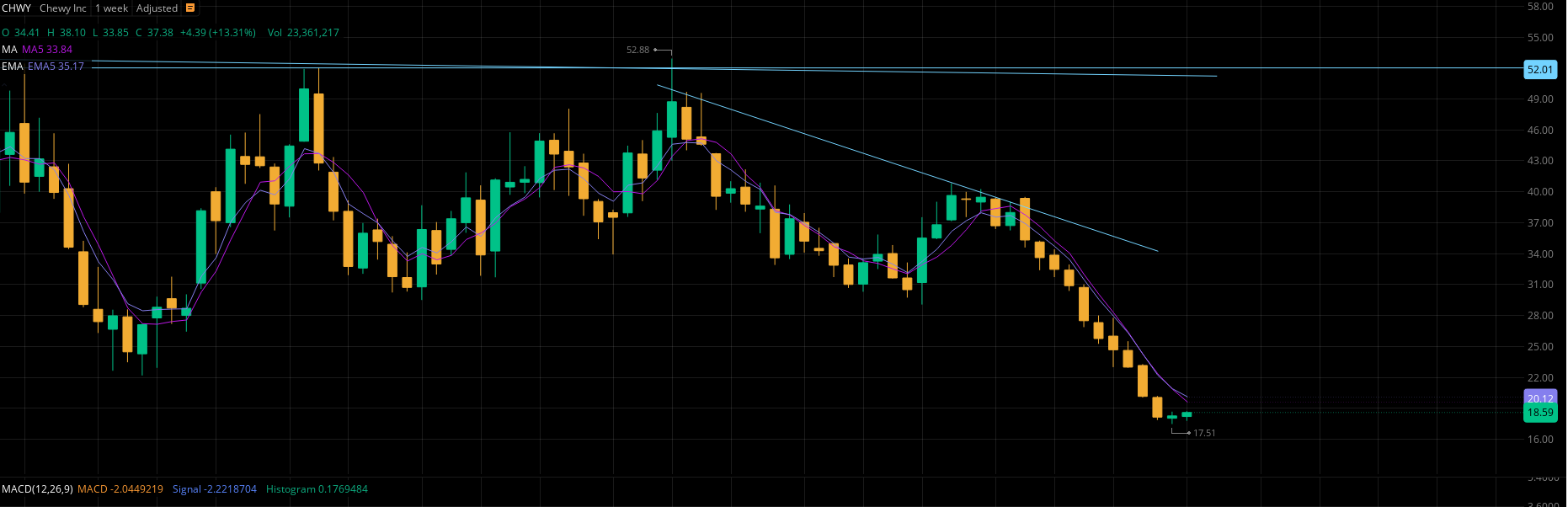
Task: Click the green Histogram 0.1769484 value
Action: [x=317, y=489]
